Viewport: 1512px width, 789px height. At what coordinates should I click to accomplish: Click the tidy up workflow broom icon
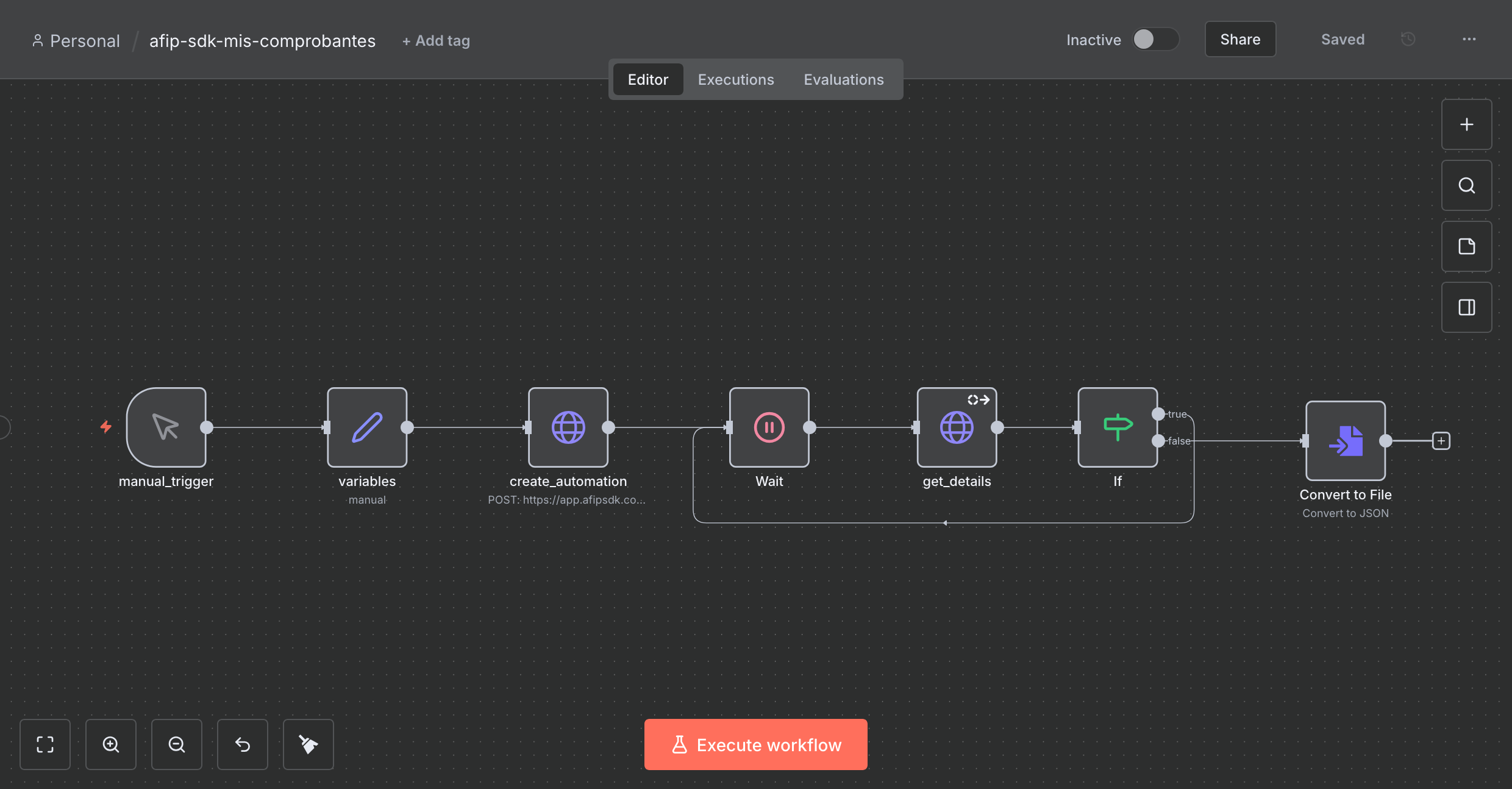pos(308,744)
